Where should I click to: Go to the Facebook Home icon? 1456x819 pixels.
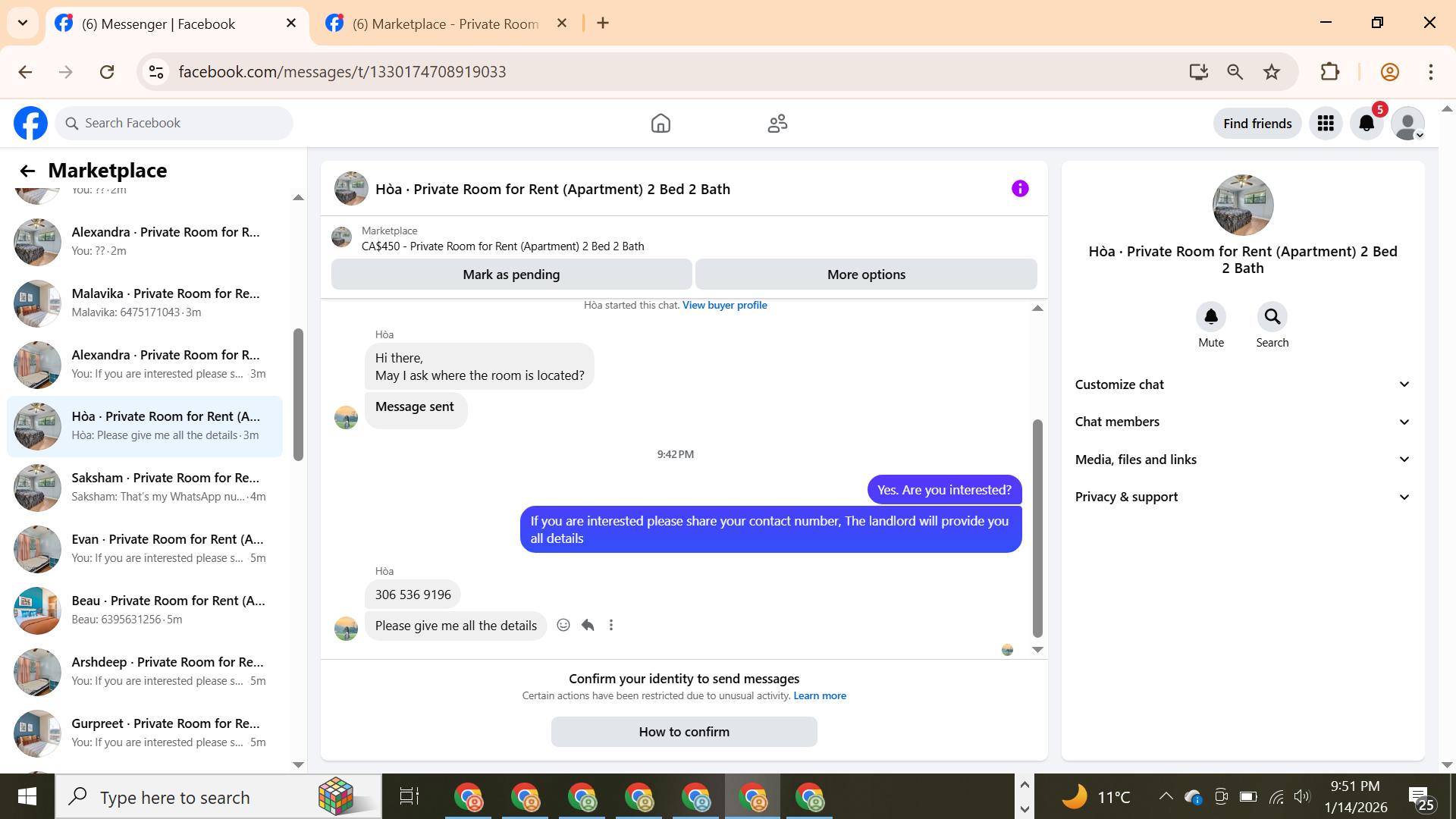click(x=661, y=124)
